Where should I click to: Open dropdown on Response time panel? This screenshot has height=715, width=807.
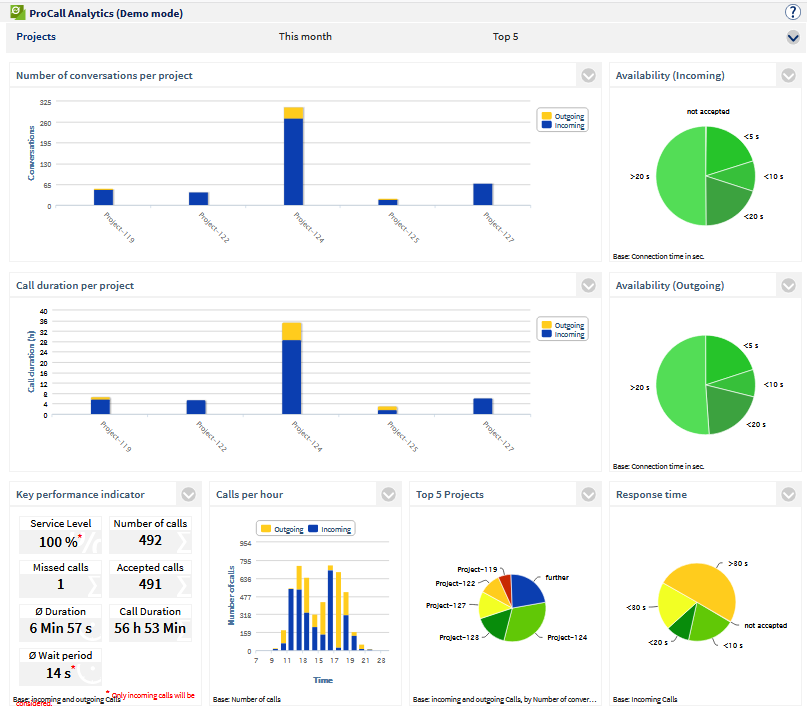(x=788, y=494)
